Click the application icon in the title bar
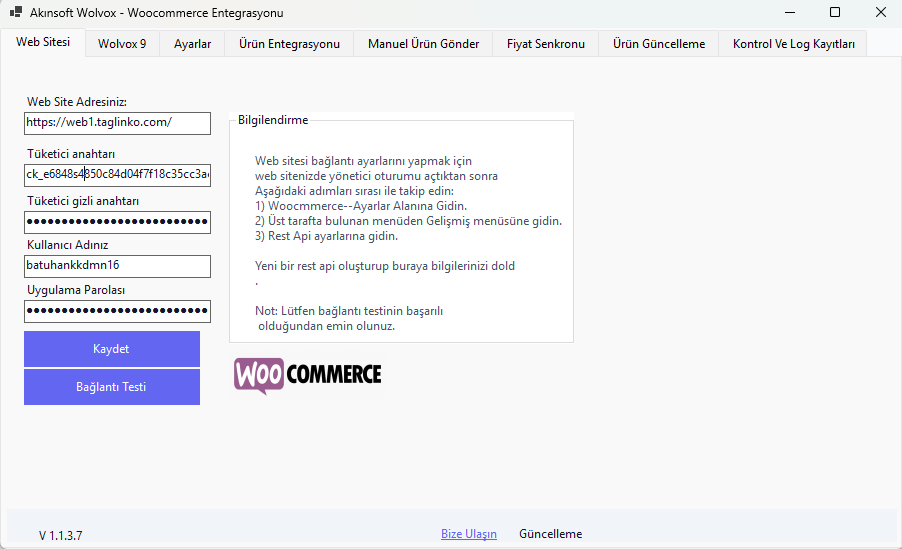 point(16,12)
